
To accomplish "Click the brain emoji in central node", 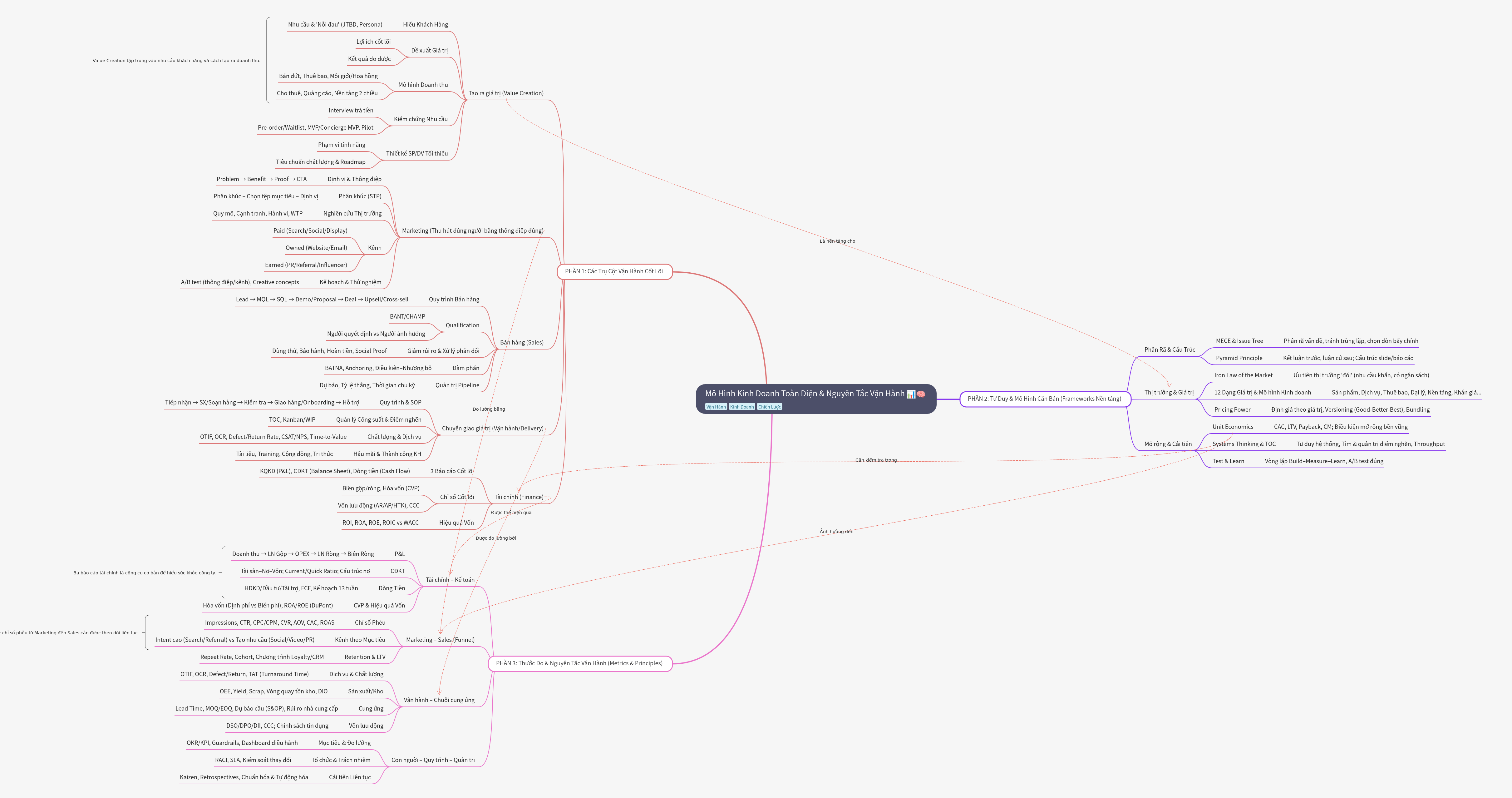I will [x=920, y=394].
